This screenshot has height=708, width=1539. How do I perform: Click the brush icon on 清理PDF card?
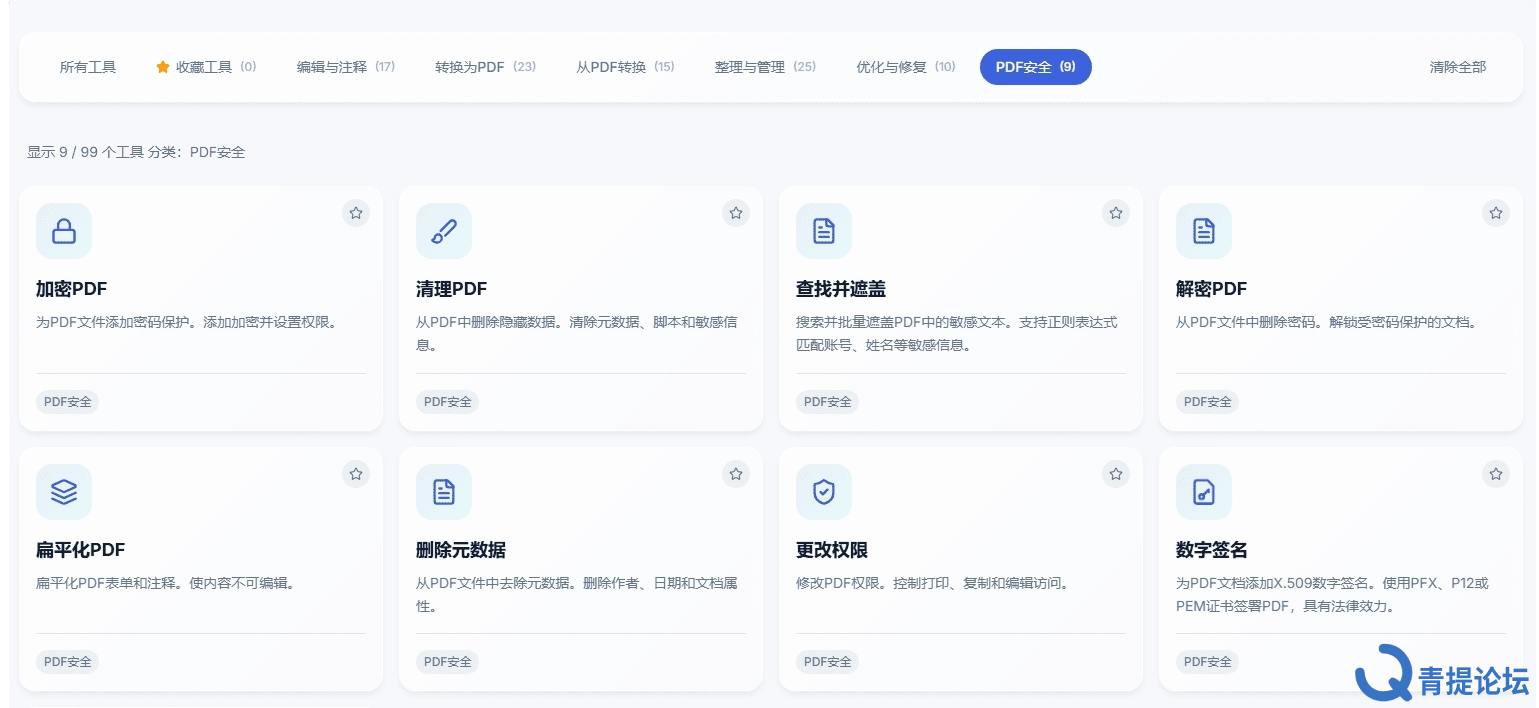[444, 231]
